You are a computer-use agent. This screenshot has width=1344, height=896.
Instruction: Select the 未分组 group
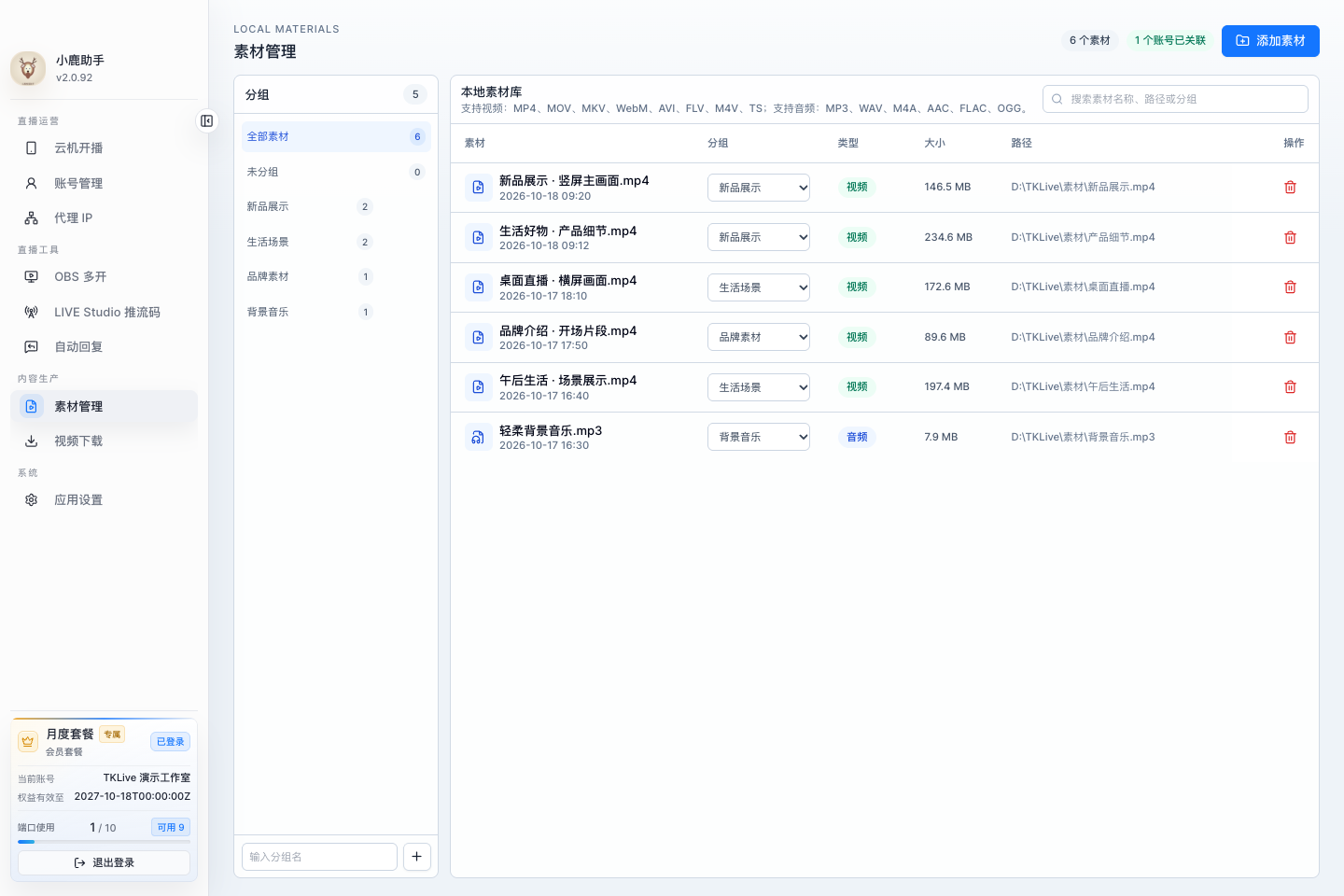[x=336, y=172]
